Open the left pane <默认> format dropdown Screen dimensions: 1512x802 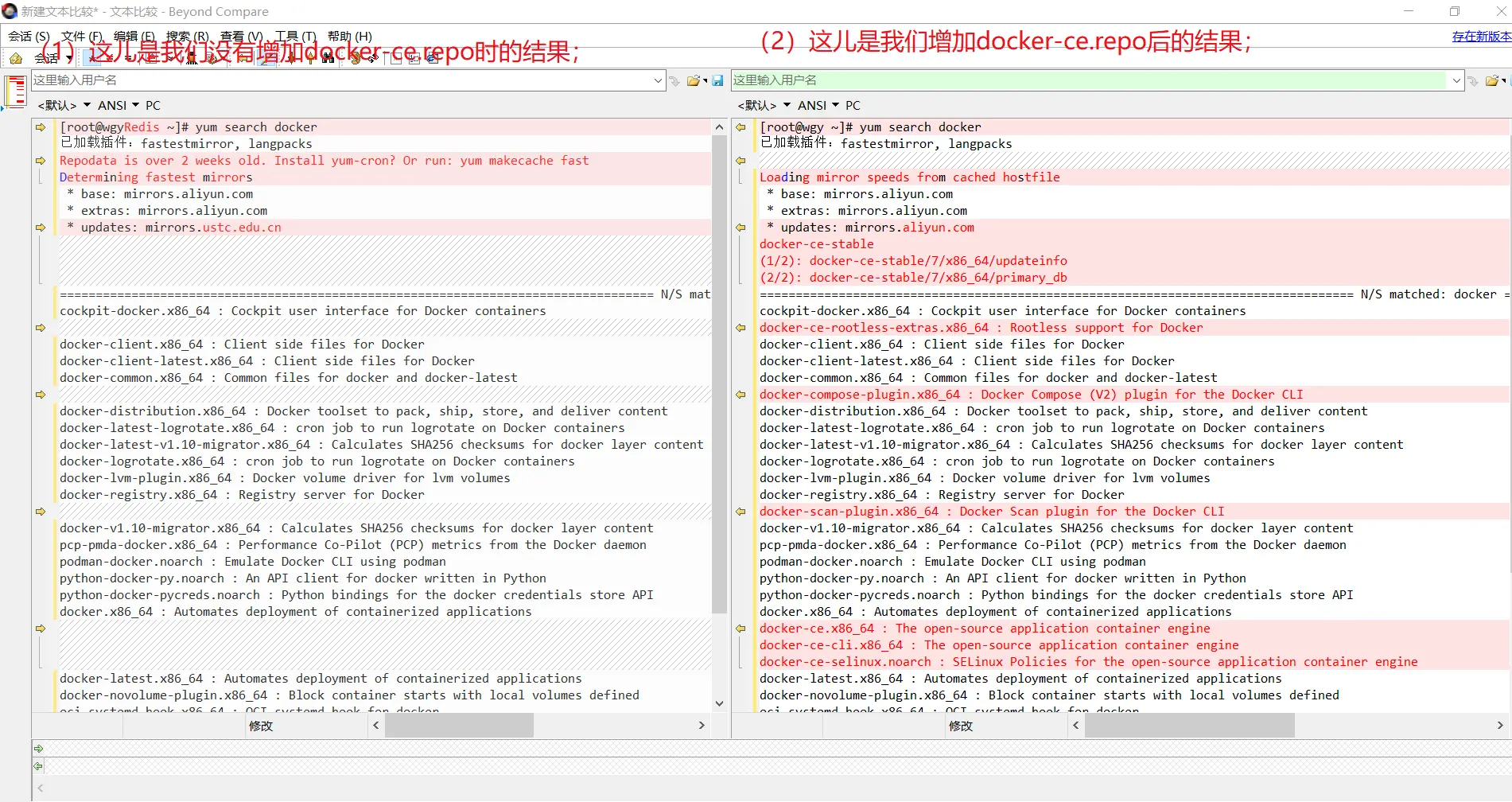point(64,105)
